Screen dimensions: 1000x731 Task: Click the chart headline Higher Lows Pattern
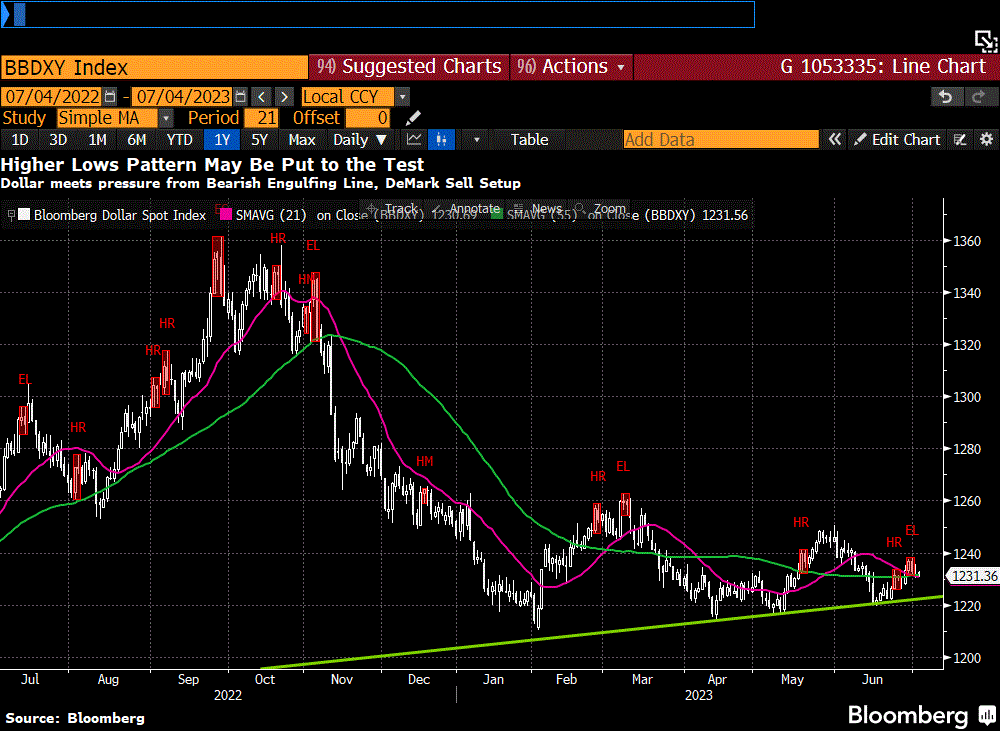coord(212,165)
